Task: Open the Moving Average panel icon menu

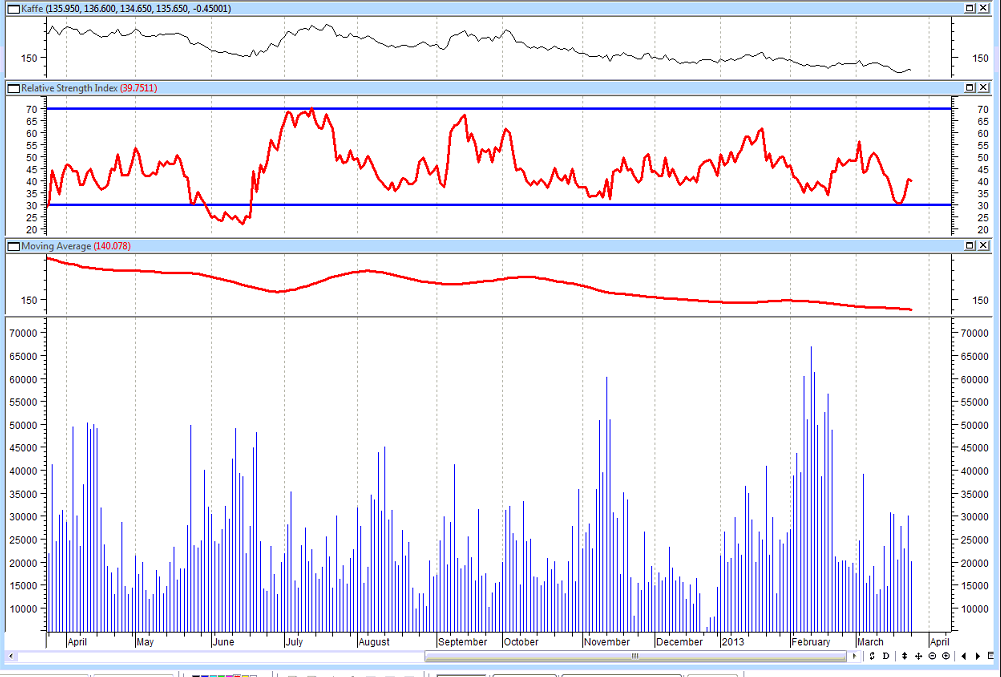Action: tap(13, 246)
